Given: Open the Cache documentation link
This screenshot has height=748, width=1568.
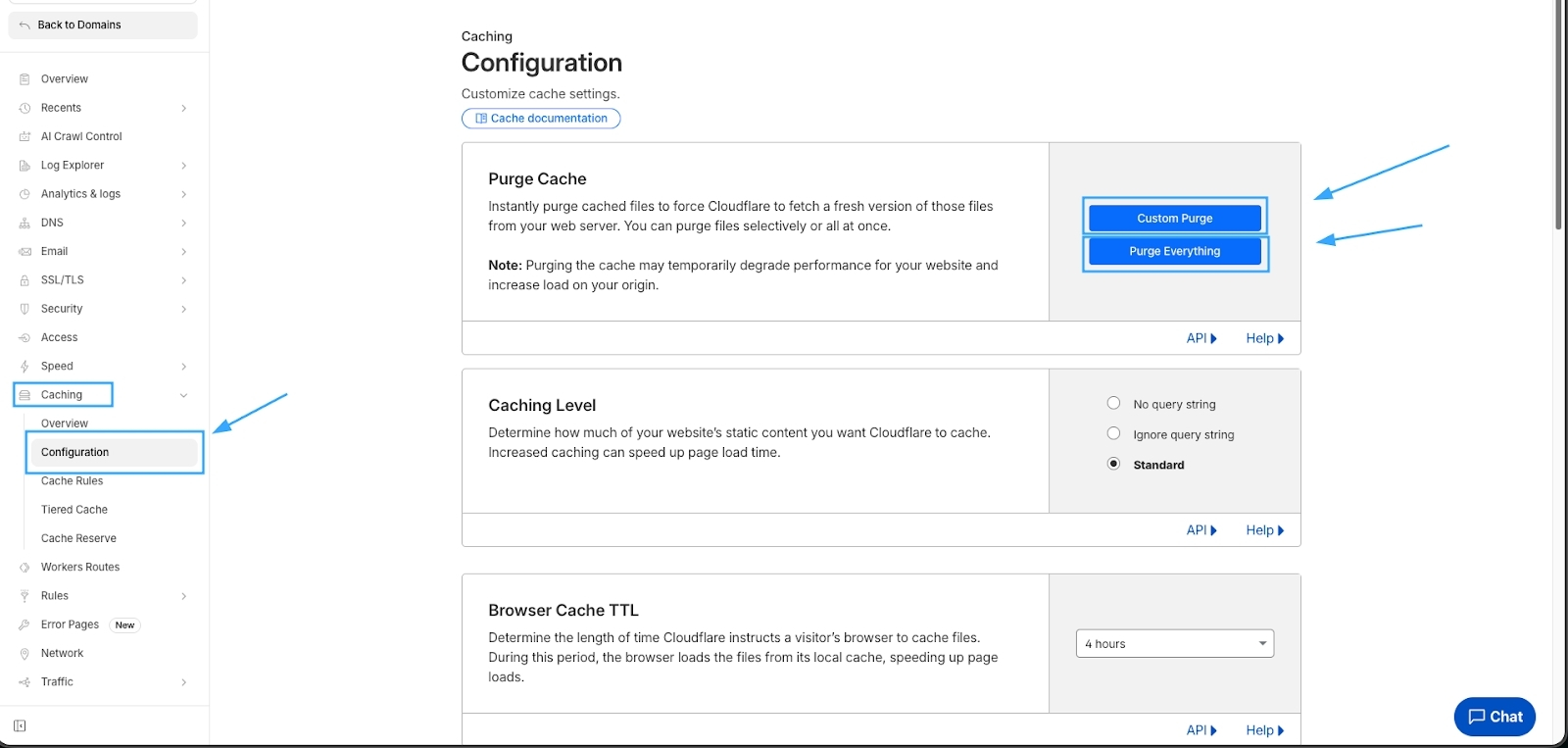Looking at the screenshot, I should 541,119.
